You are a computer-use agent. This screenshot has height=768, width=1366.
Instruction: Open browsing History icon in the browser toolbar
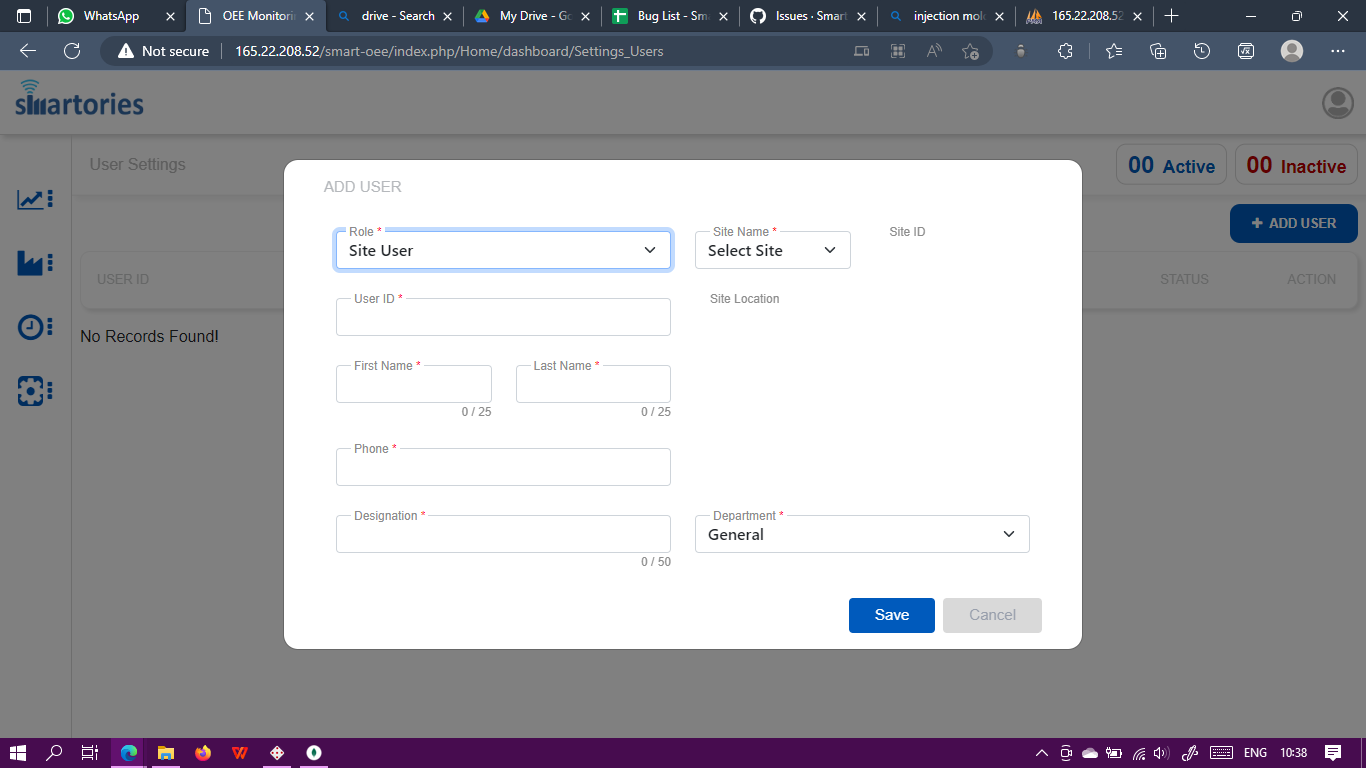1201,50
